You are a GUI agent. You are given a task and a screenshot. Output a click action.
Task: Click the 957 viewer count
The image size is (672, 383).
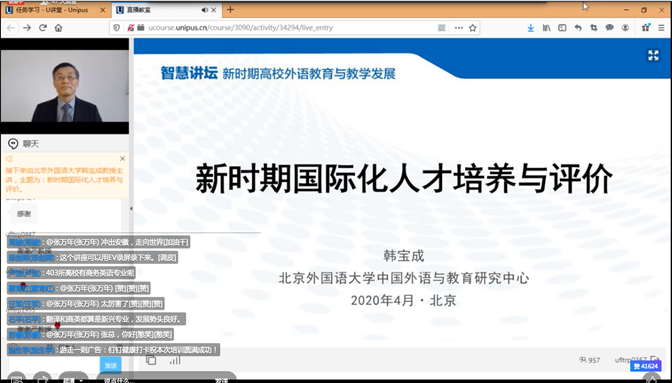590,360
